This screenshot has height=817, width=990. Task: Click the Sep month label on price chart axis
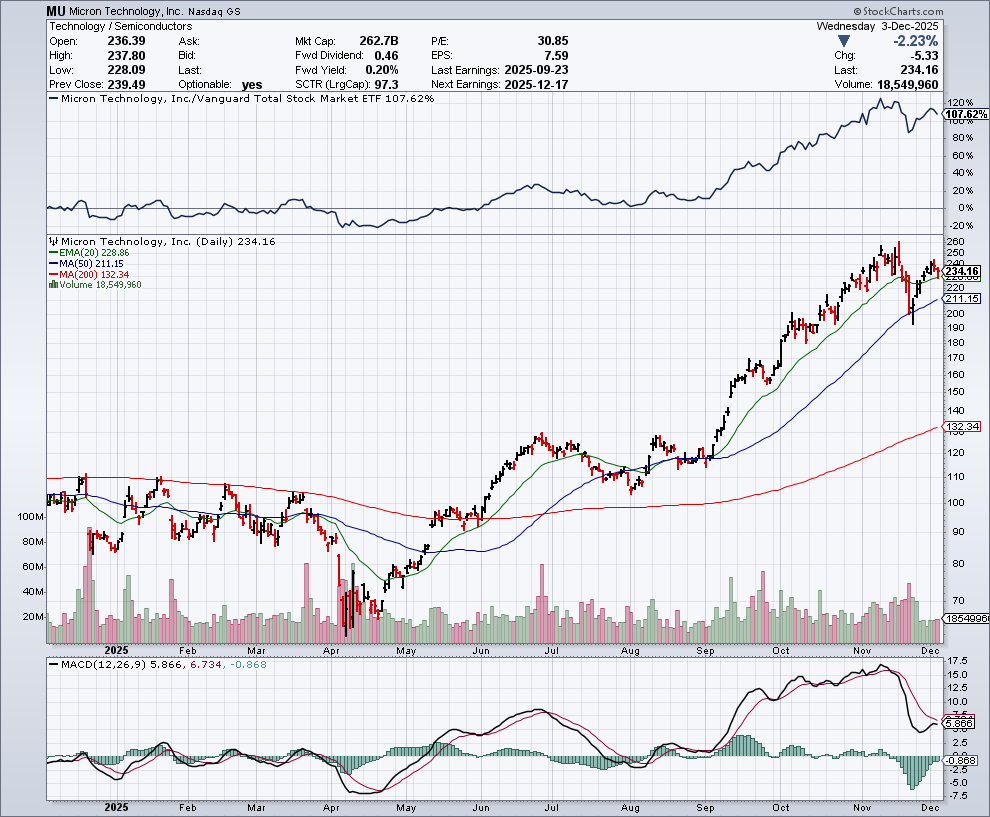click(x=707, y=649)
